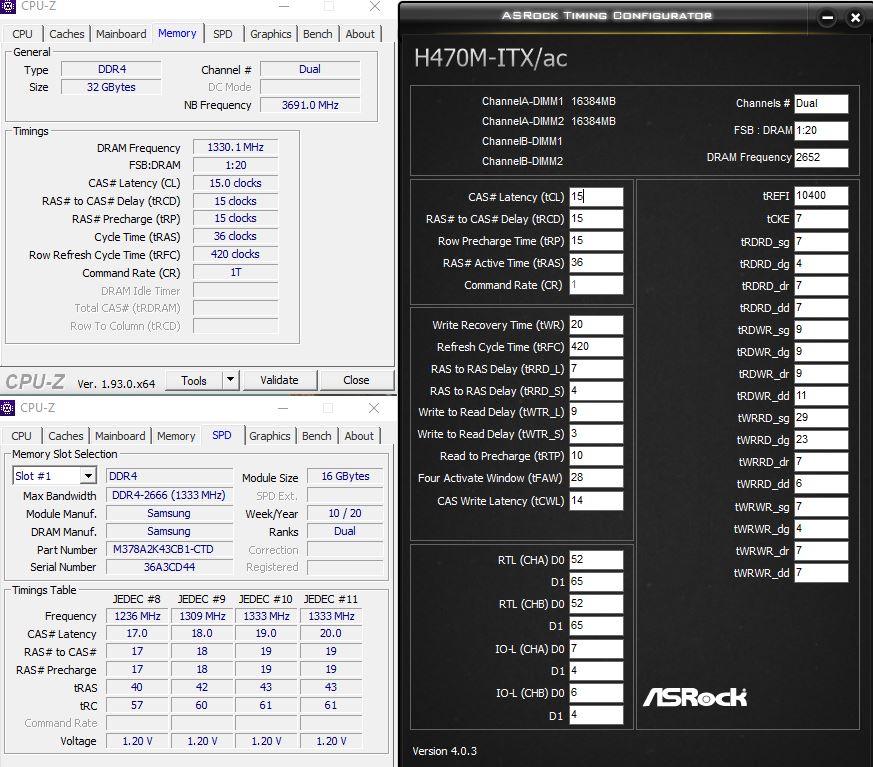Screen dimensions: 873x767
Task: Select SPD tab in top CPU-Z window
Action: pyautogui.click(x=223, y=34)
